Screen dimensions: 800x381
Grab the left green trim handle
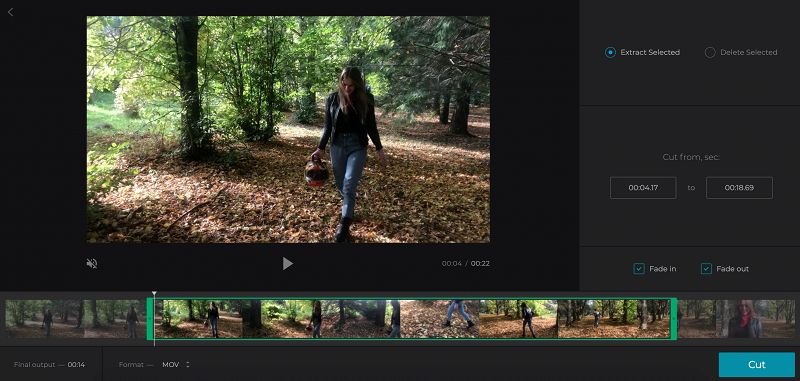pyautogui.click(x=150, y=318)
